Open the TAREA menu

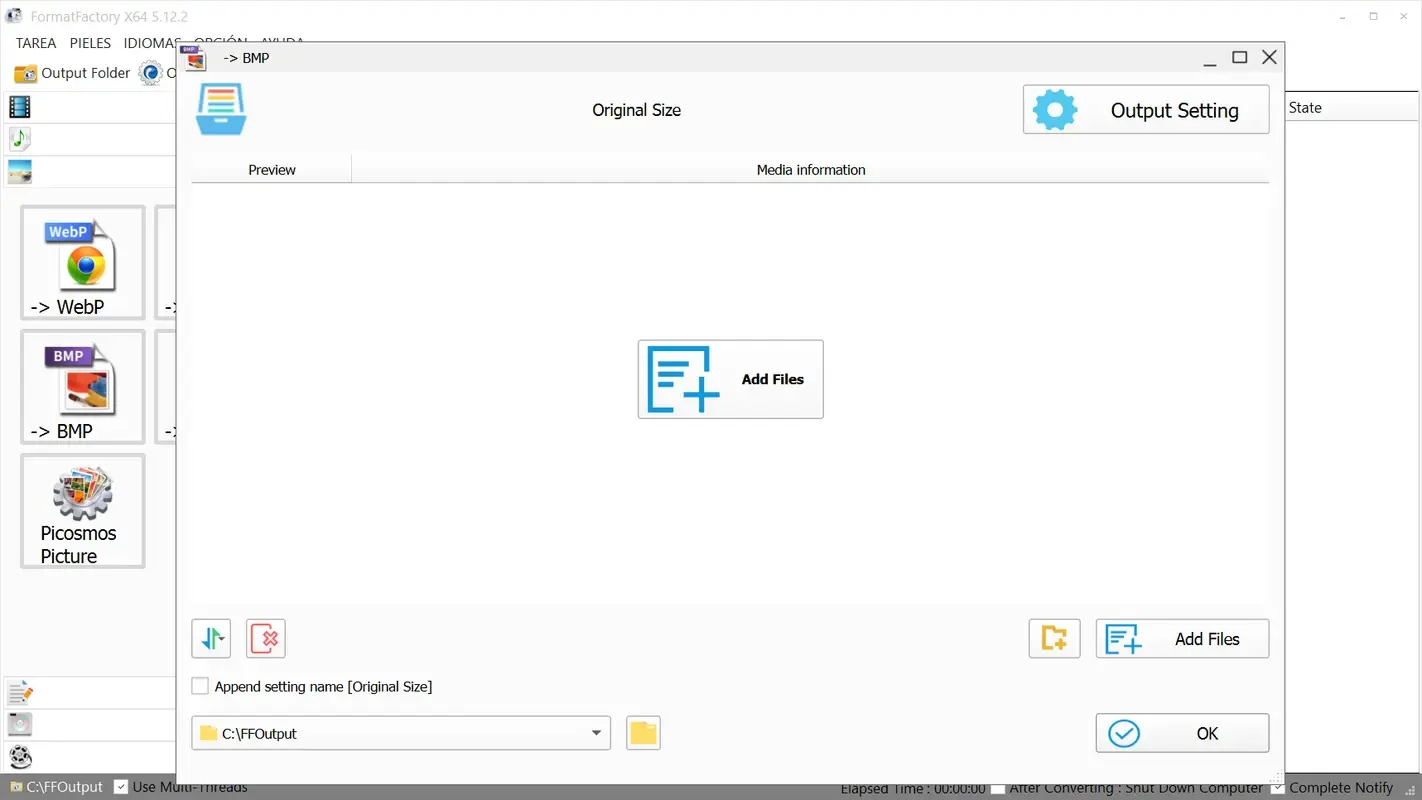(35, 43)
